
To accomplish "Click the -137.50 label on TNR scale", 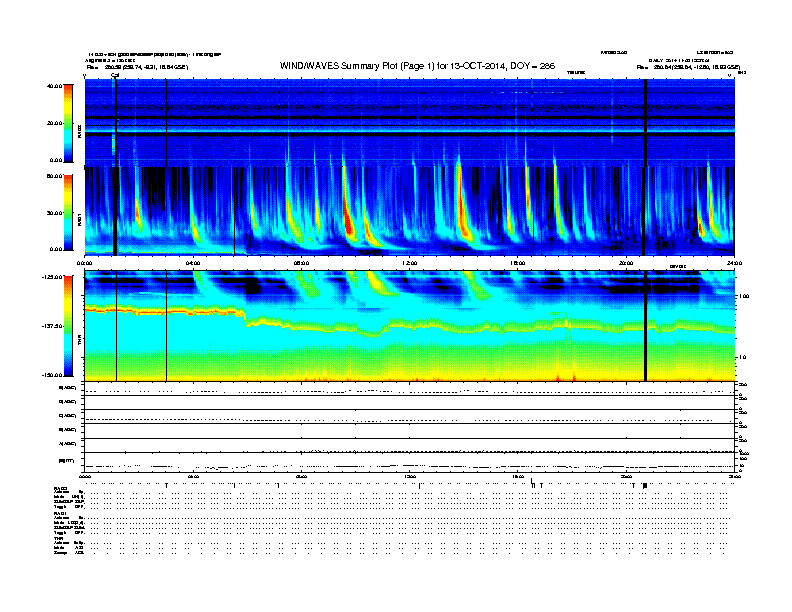I will 53,326.
